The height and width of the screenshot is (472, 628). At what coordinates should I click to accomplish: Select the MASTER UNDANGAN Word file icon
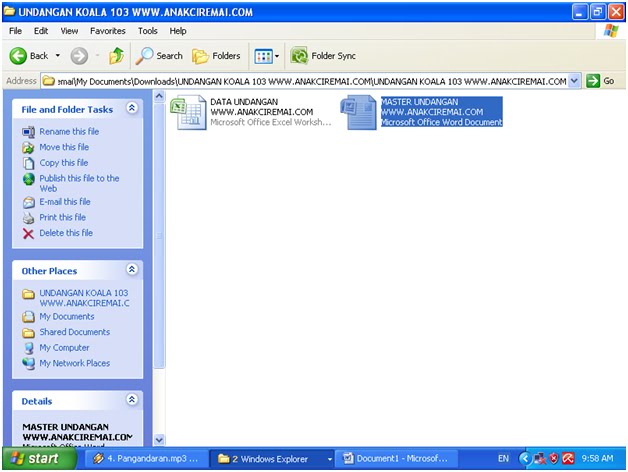coord(358,112)
